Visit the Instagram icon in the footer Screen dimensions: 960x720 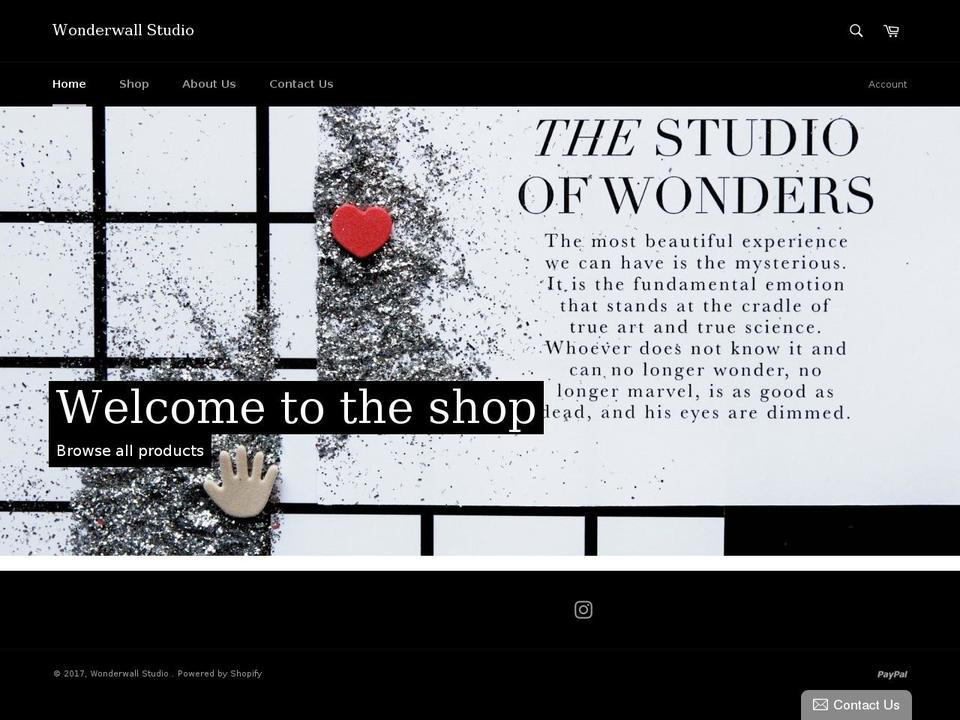[x=583, y=609]
